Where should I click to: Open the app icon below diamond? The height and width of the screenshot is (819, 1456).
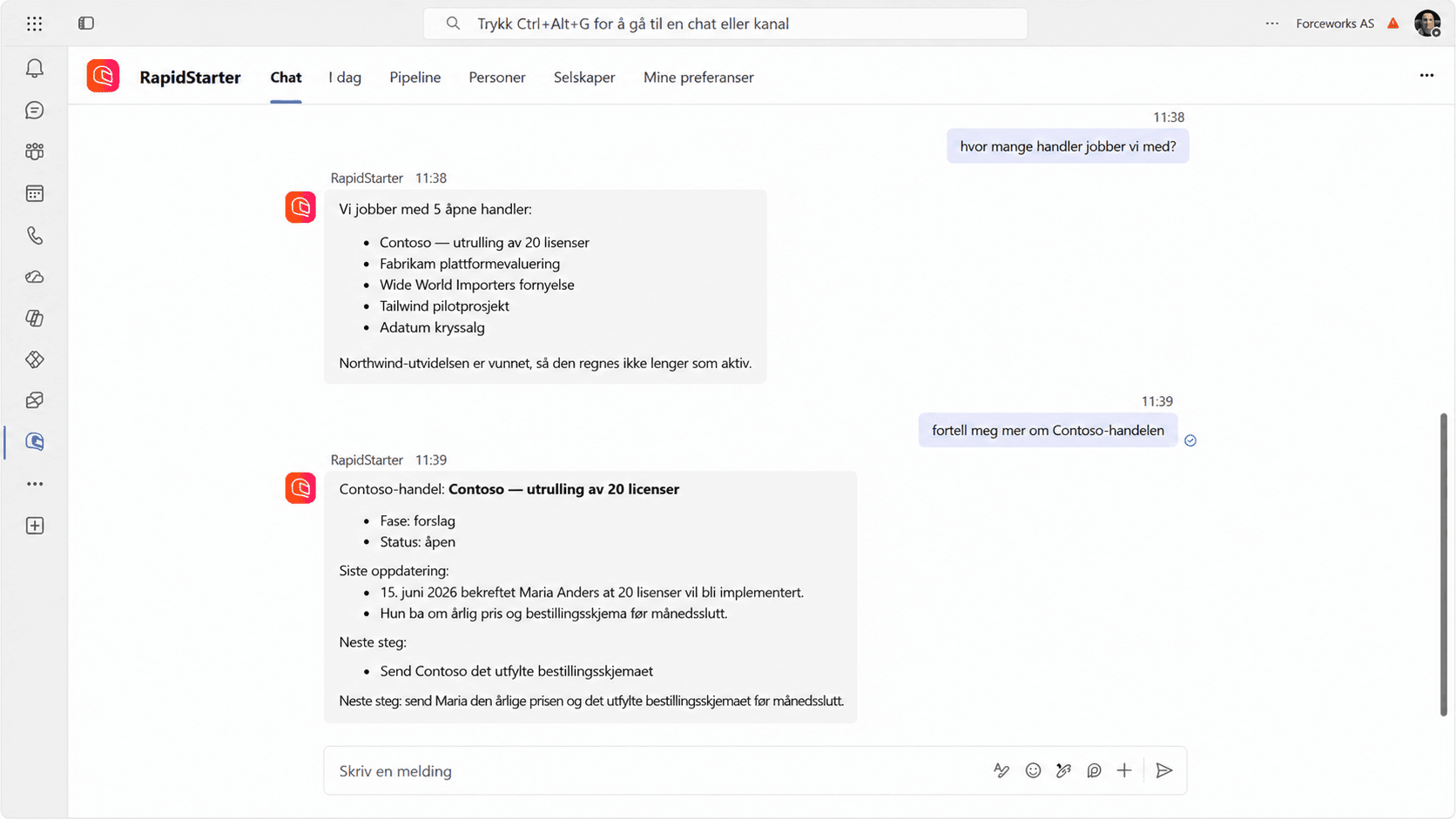pos(35,400)
